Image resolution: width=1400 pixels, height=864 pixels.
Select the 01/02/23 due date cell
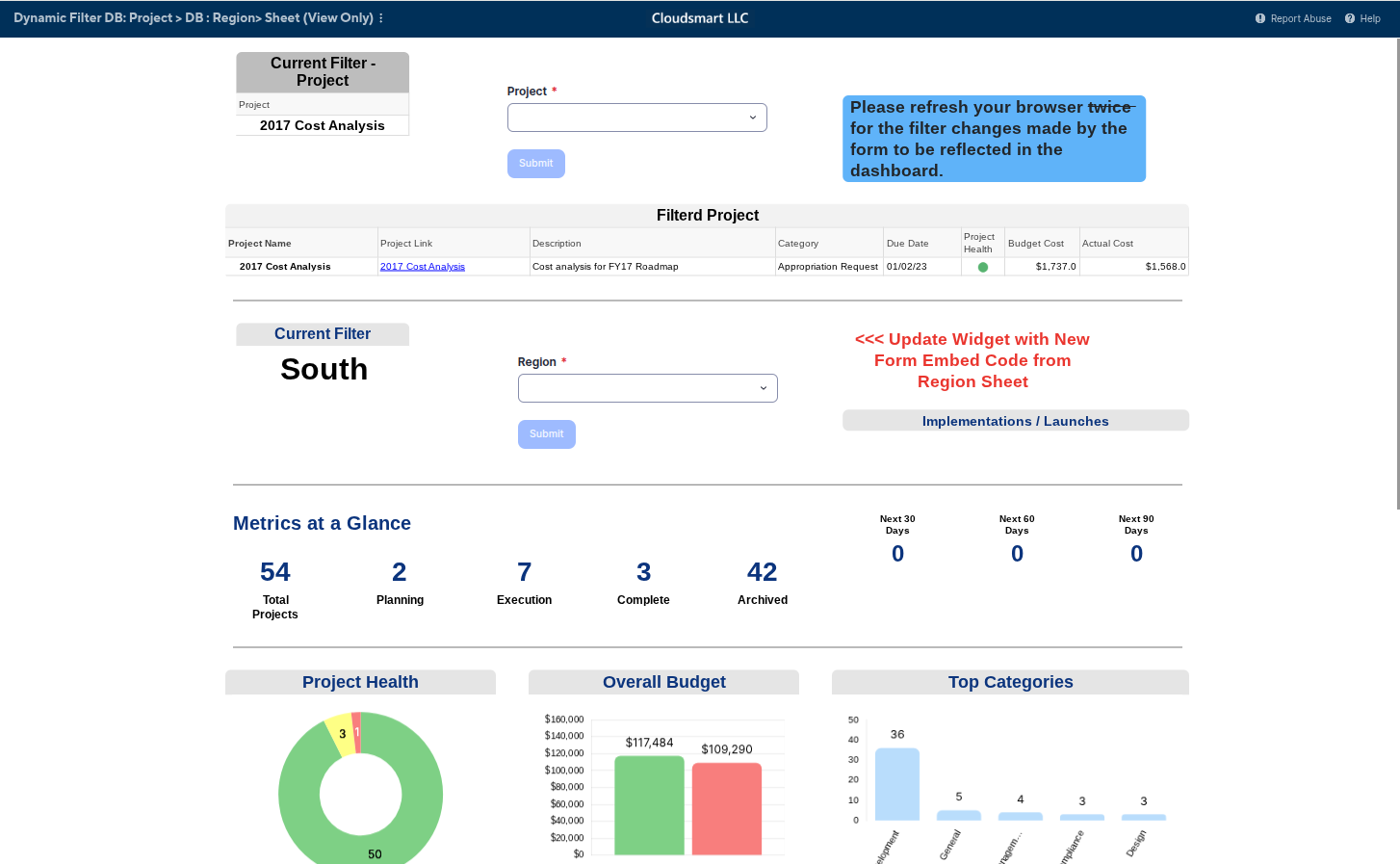point(922,267)
